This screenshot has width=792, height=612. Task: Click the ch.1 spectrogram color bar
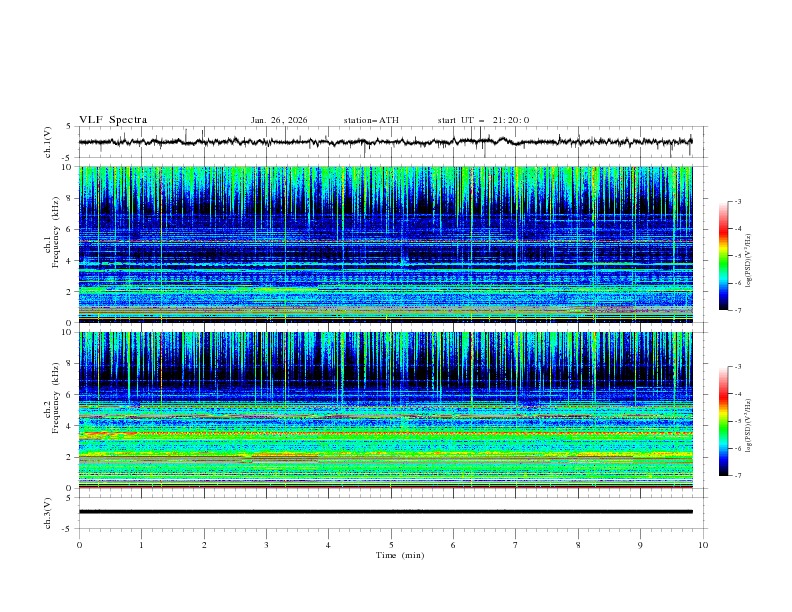[x=723, y=256]
